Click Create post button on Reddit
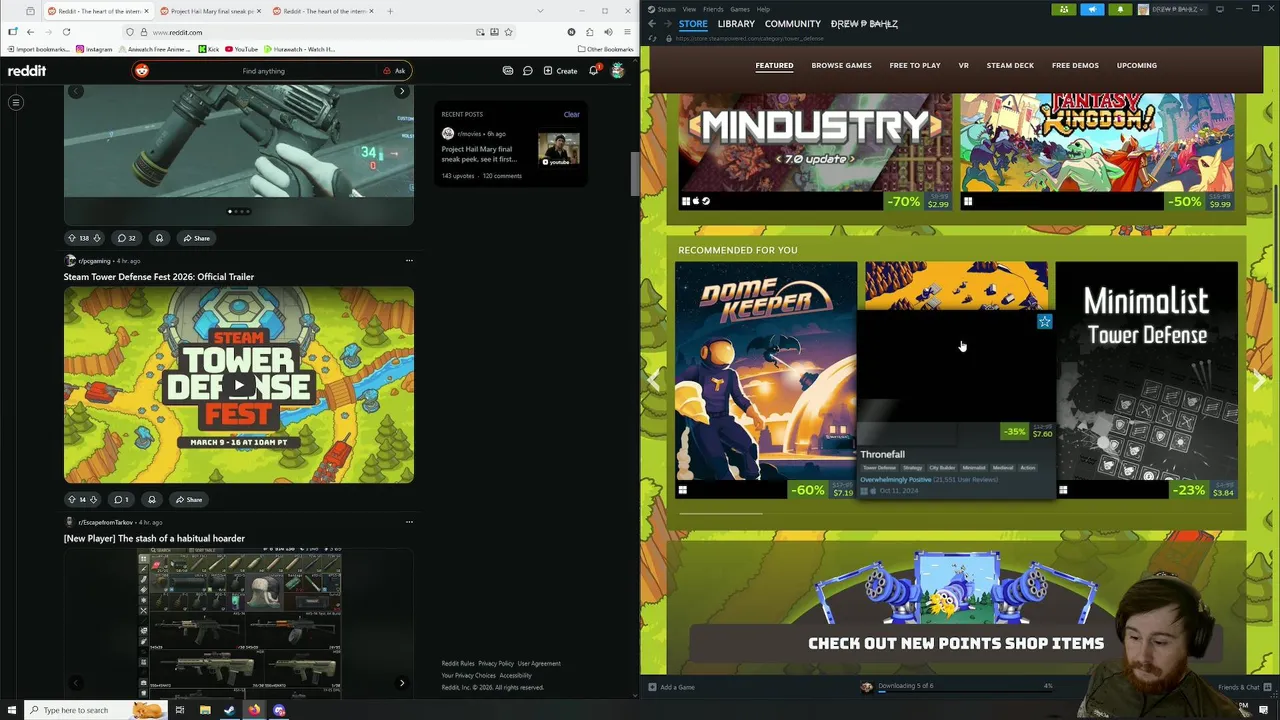Screen dimensions: 1280x720 [560, 71]
